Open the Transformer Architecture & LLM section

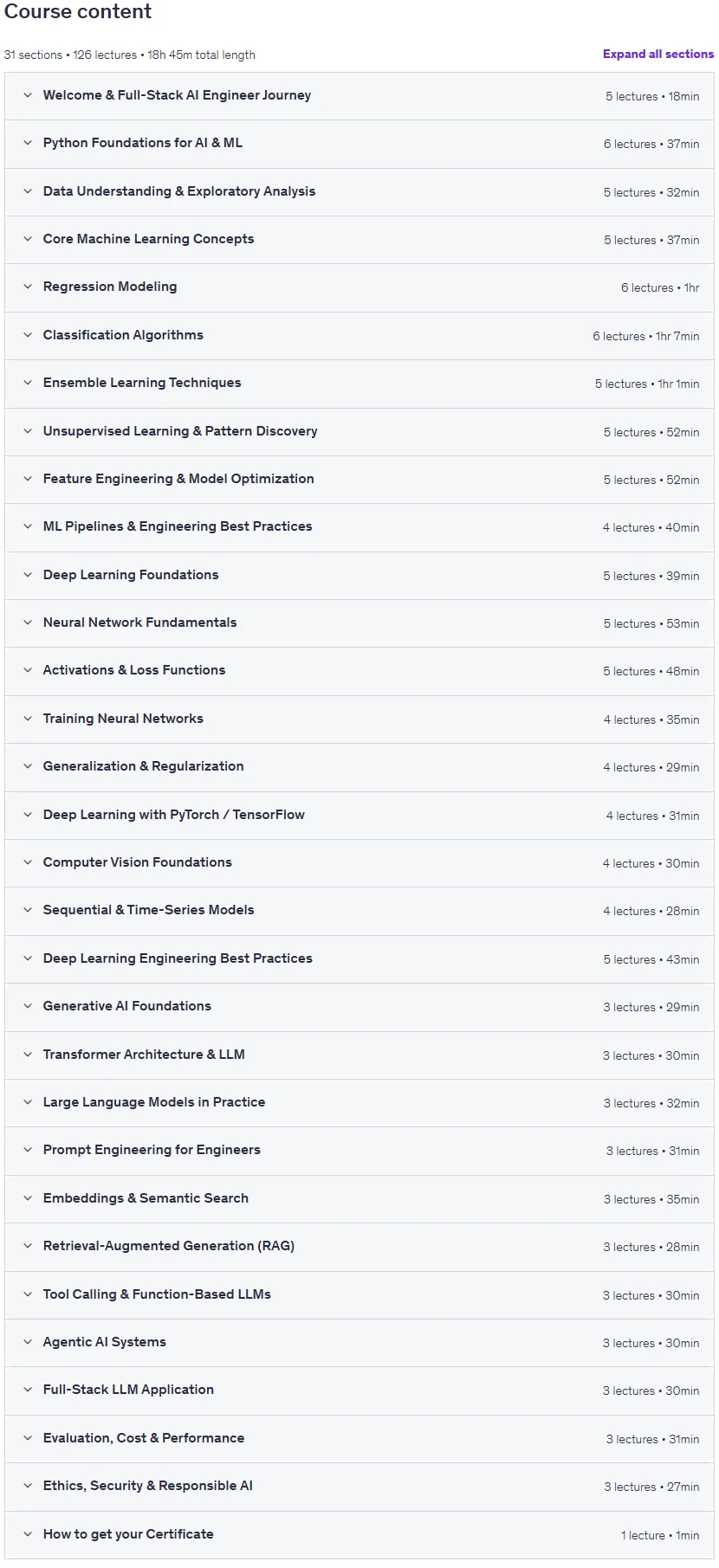pos(359,1055)
